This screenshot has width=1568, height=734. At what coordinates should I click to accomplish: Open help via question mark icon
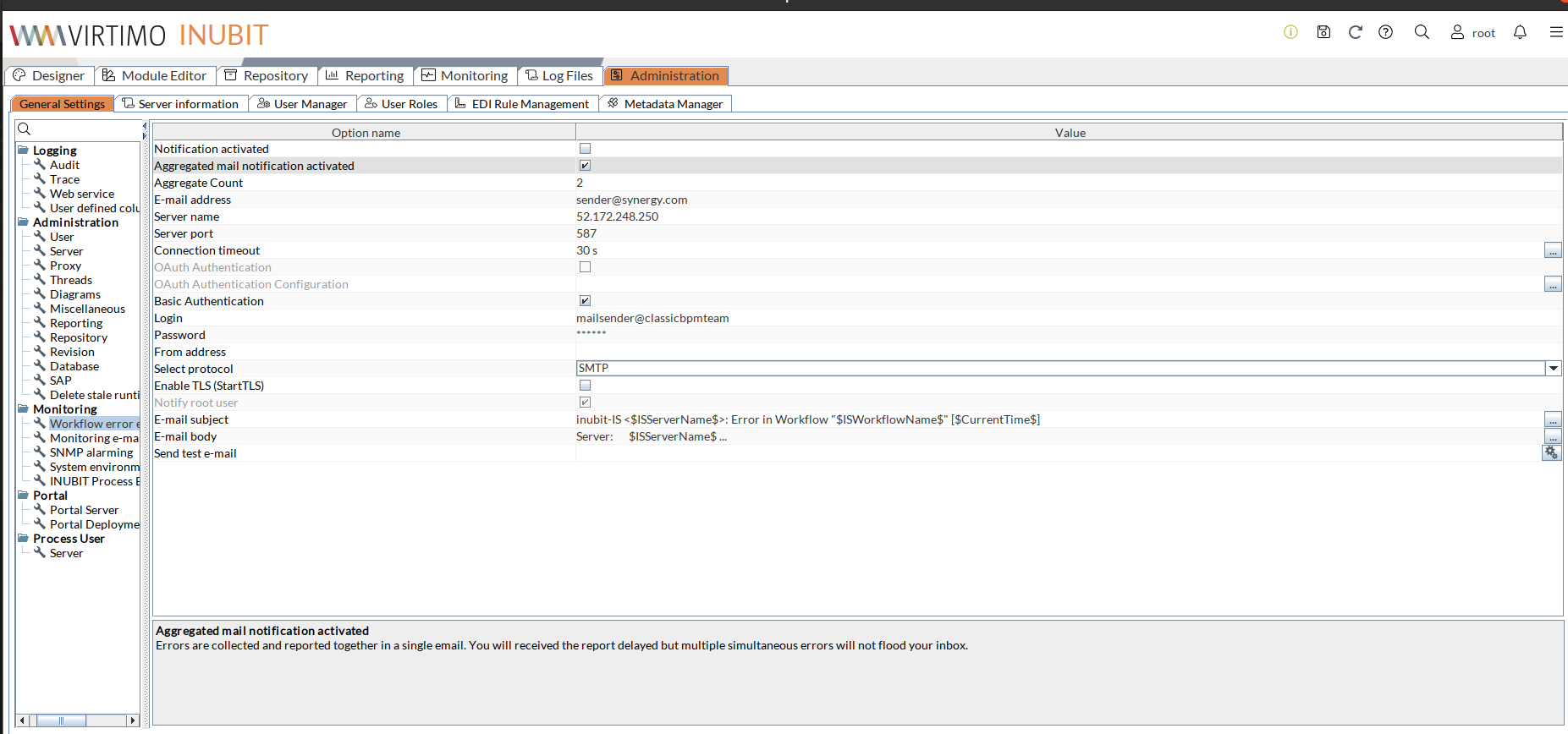1385,32
